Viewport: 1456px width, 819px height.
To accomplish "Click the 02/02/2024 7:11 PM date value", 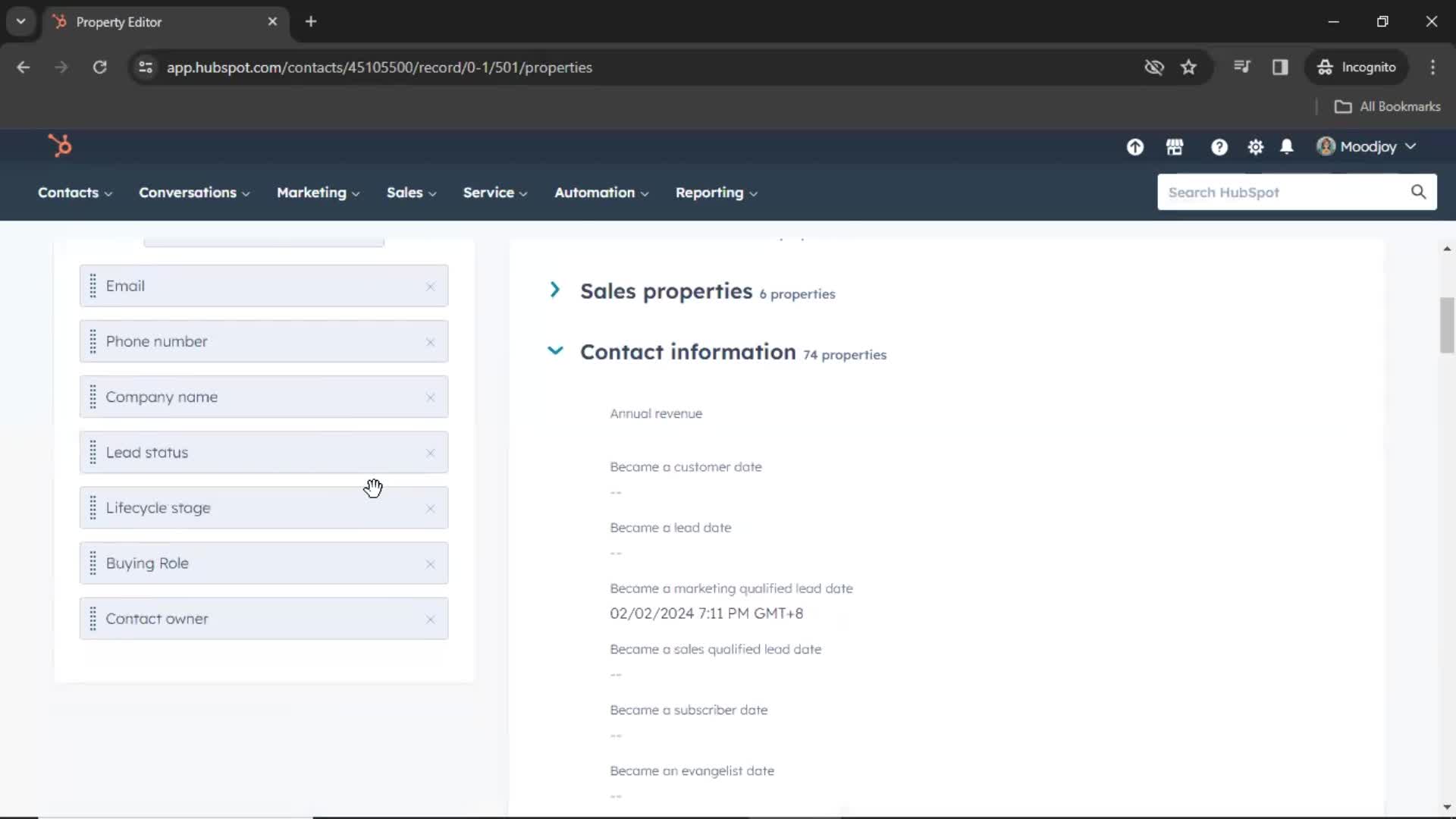I will (x=706, y=613).
